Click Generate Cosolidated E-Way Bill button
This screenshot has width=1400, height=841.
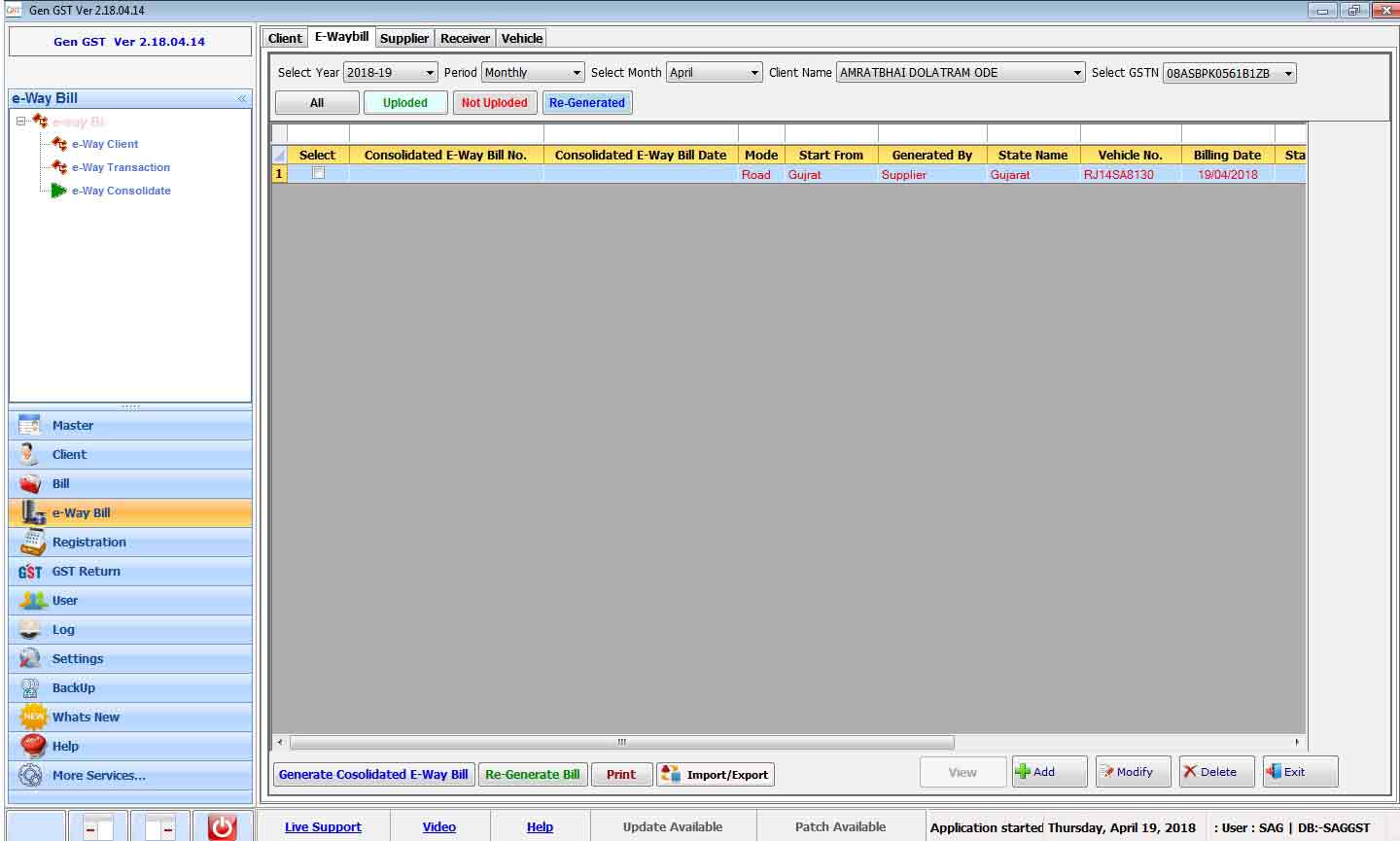[x=373, y=774]
